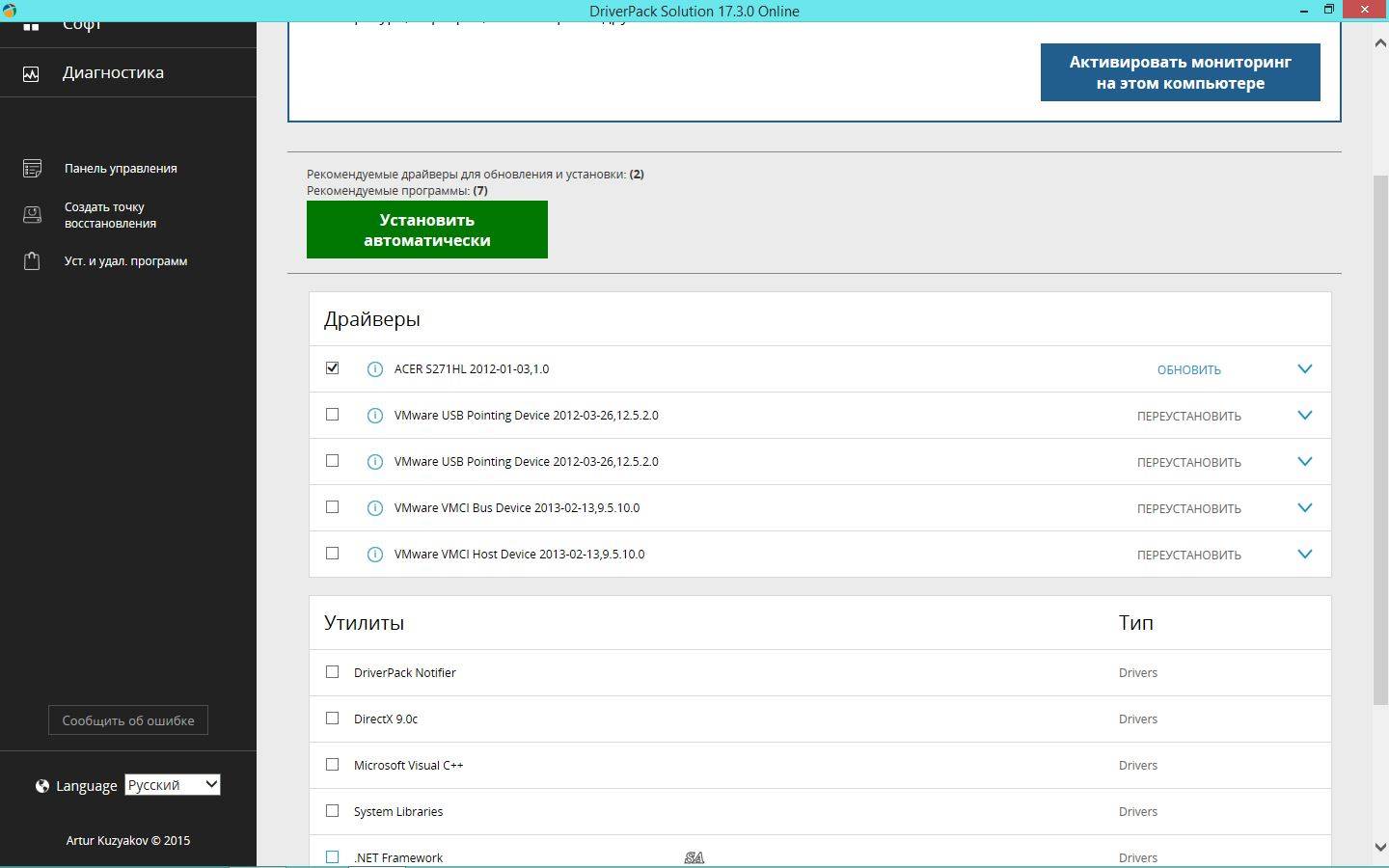Check the second VMware USB Pointing Device checkbox
1389x868 pixels.
(x=333, y=461)
